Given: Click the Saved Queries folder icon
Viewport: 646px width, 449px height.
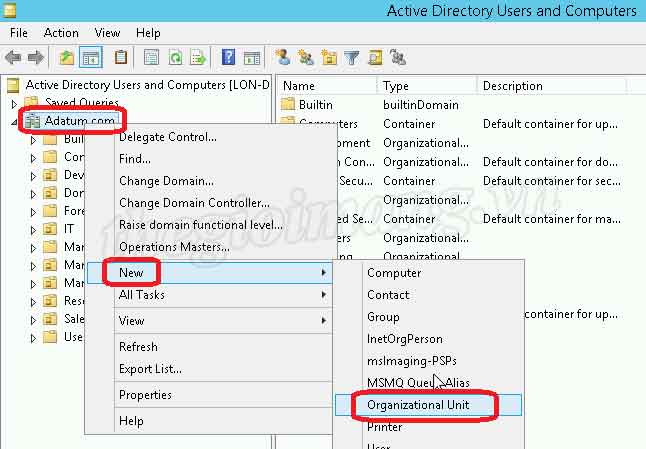Looking at the screenshot, I should pos(31,101).
